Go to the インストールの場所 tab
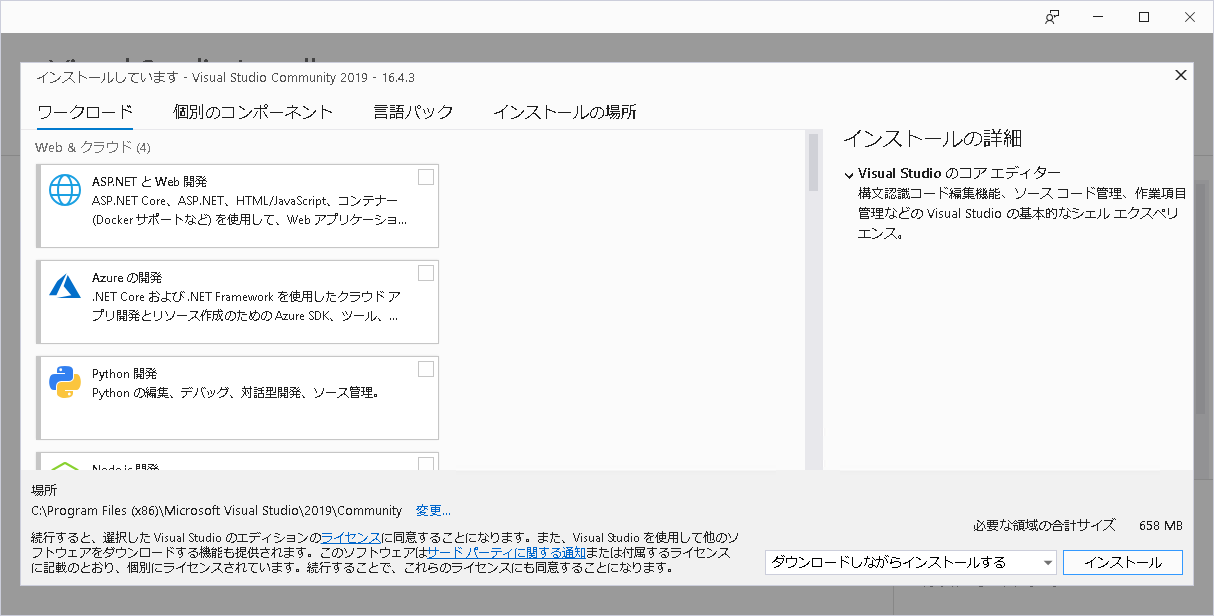This screenshot has width=1214, height=616. coord(565,112)
